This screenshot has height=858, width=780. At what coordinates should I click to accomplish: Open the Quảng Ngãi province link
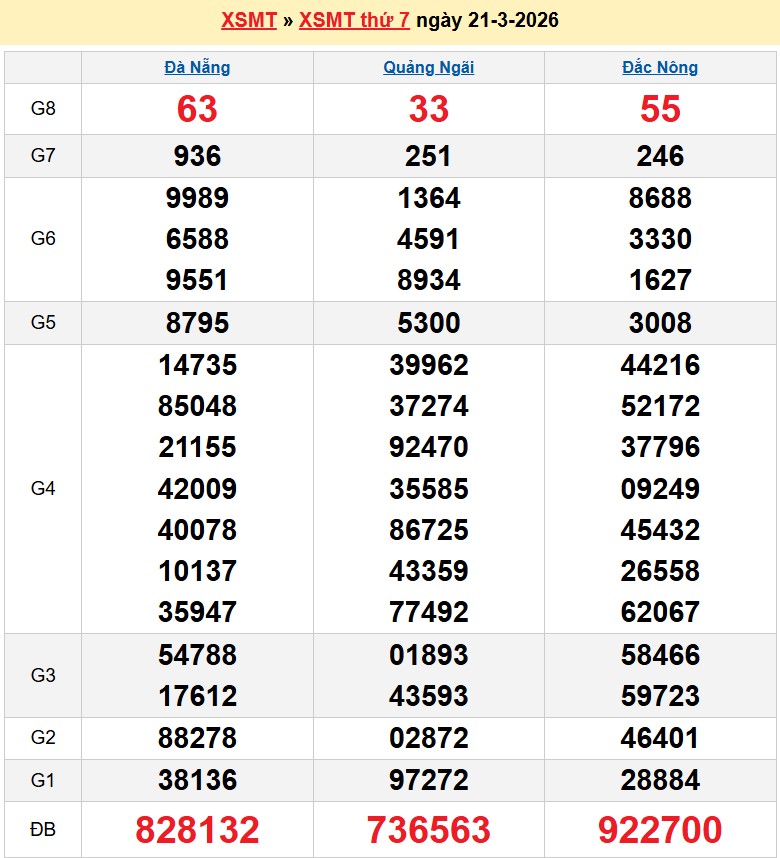(x=428, y=68)
